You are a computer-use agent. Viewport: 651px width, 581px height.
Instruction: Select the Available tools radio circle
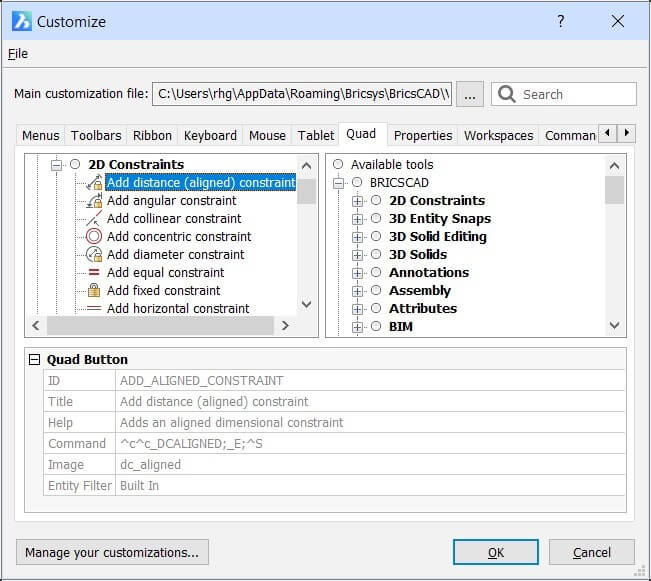pyautogui.click(x=338, y=164)
